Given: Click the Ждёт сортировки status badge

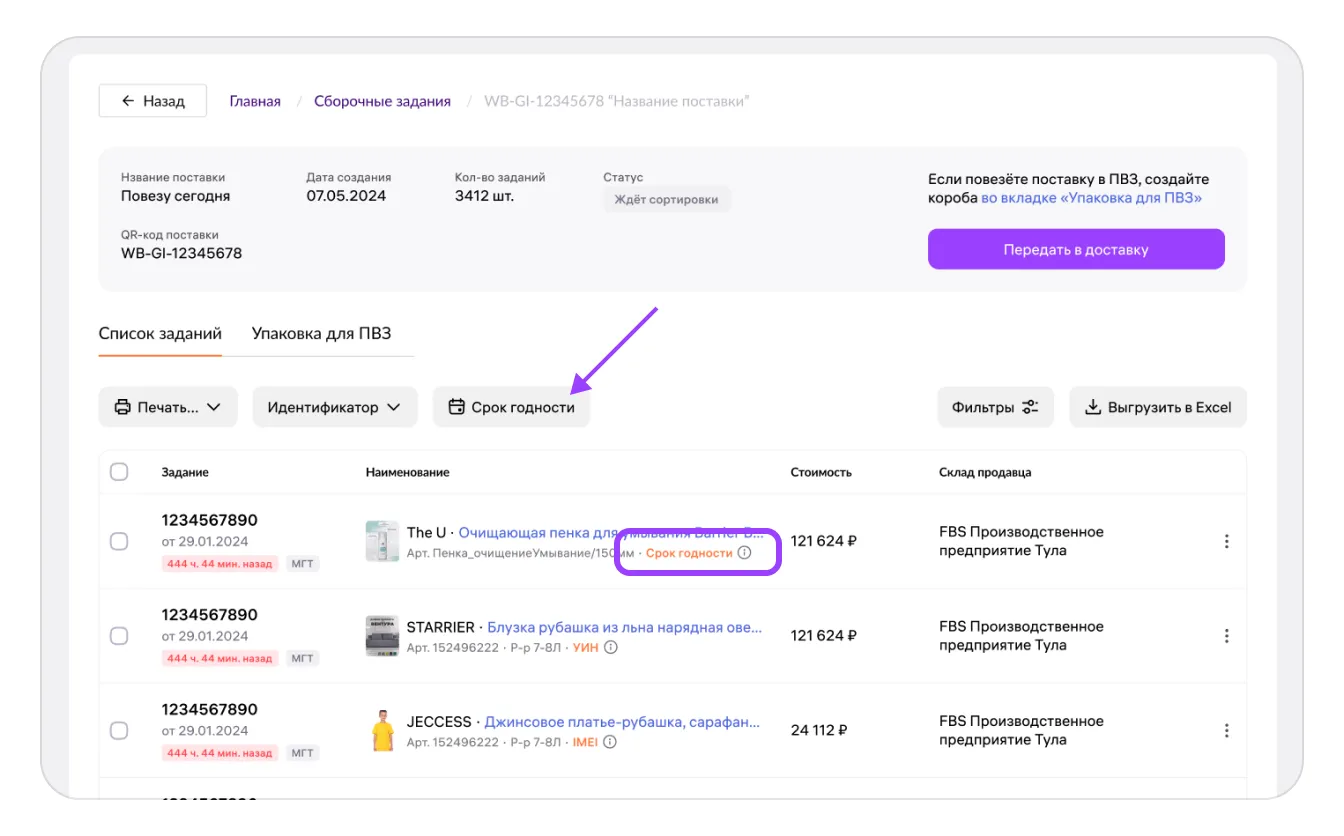Looking at the screenshot, I should (667, 199).
